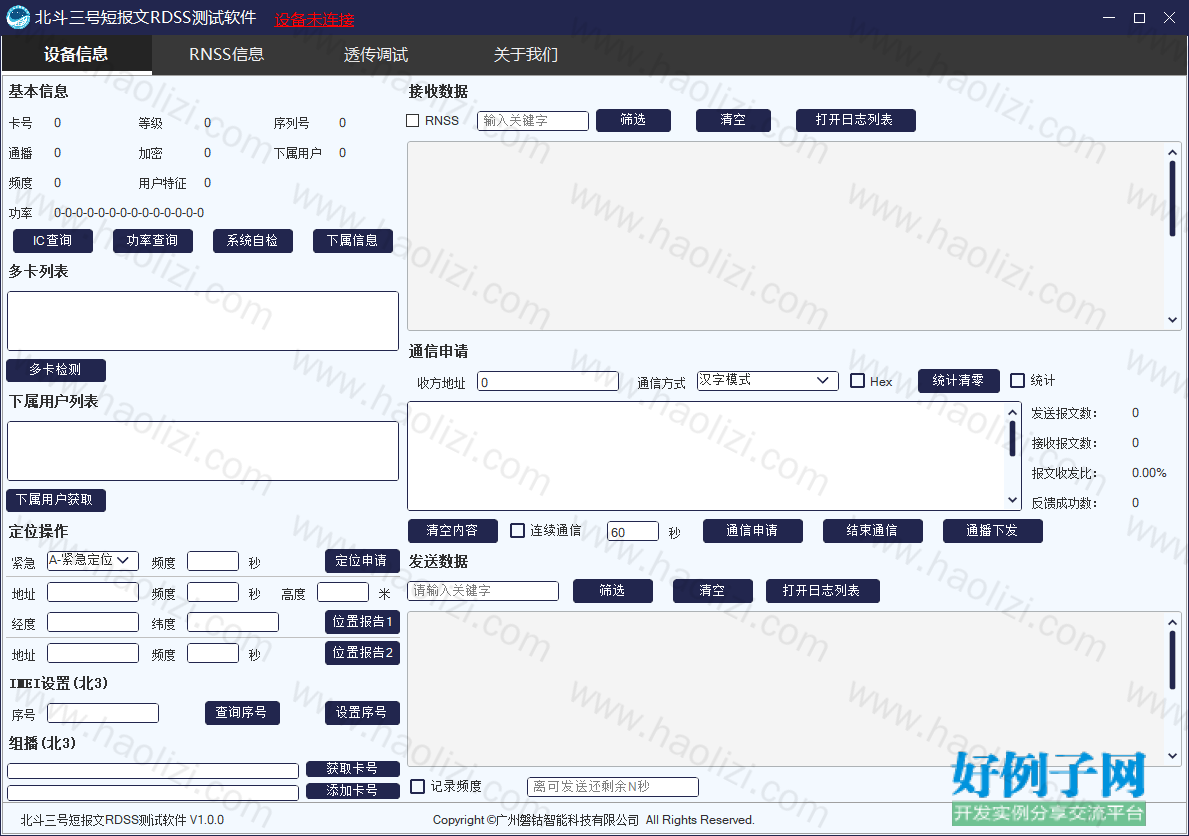The height and width of the screenshot is (836, 1189).
Task: Toggle the Hex checkbox
Action: [858, 381]
